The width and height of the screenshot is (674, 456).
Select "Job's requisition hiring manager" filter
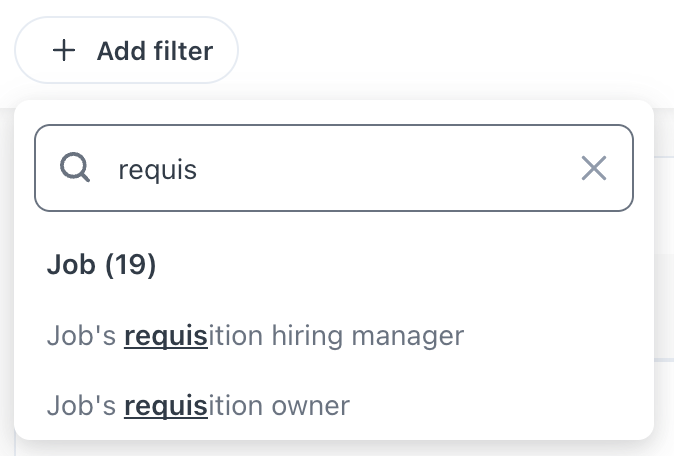[255, 335]
